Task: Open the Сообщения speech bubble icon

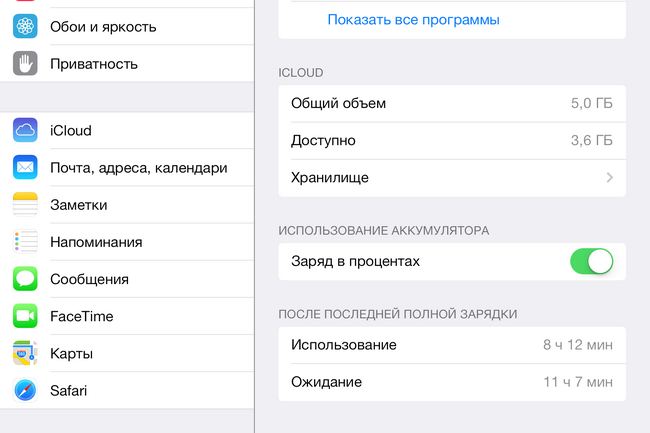Action: 25,279
